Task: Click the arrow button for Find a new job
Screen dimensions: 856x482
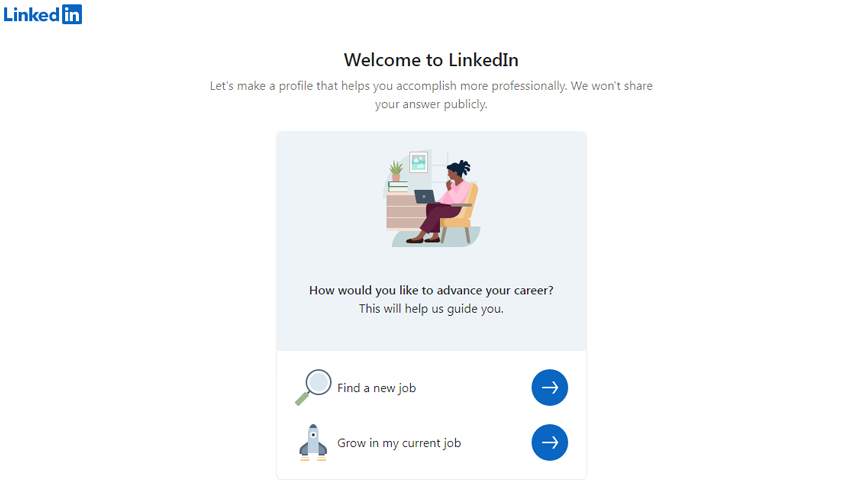Action: (549, 388)
